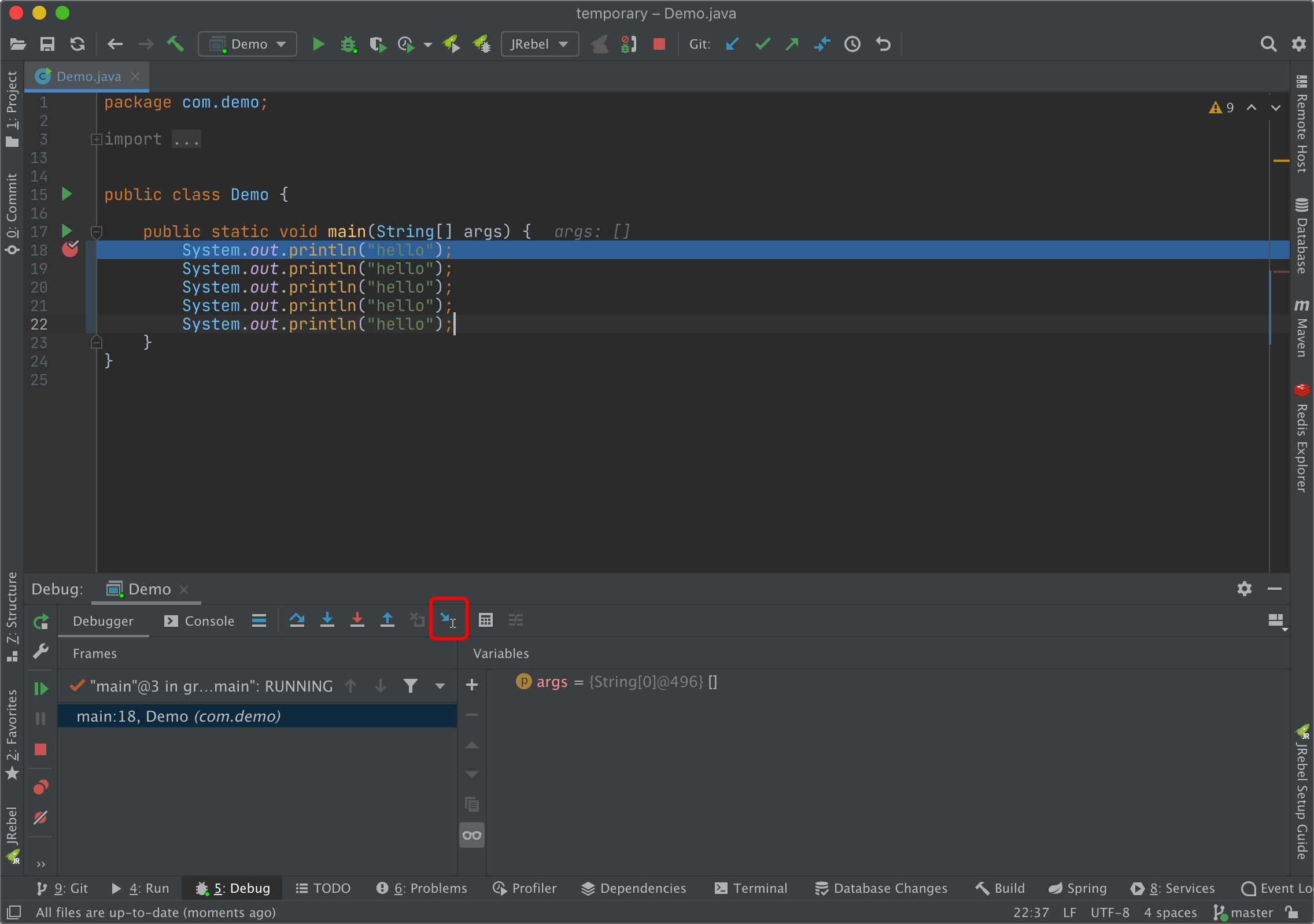Select args variable in Variables pane

[x=617, y=682]
